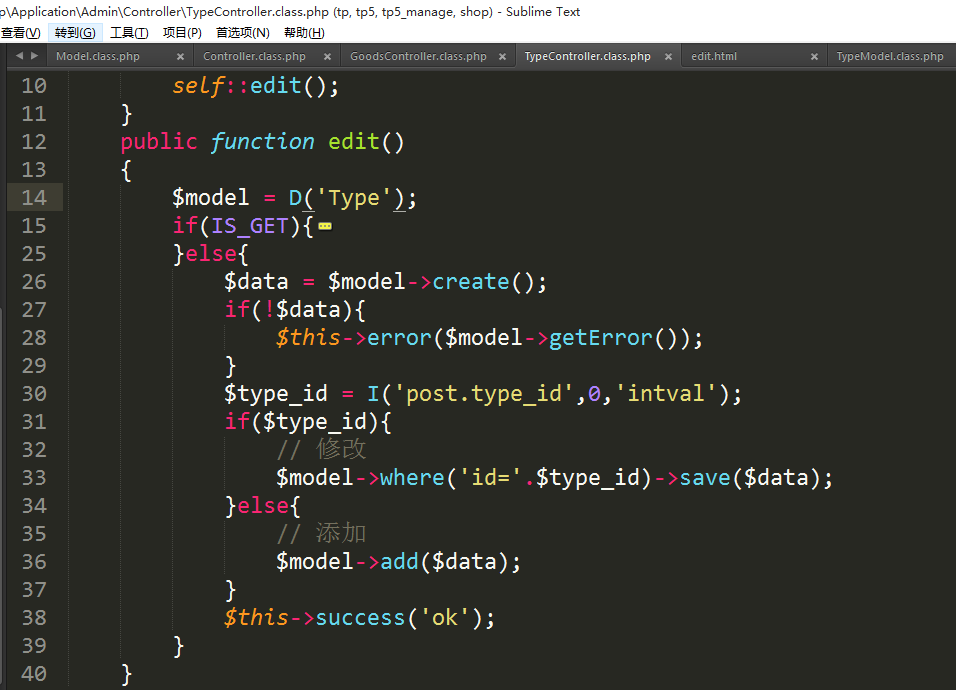Open the 首选项(N) menu

point(243,33)
